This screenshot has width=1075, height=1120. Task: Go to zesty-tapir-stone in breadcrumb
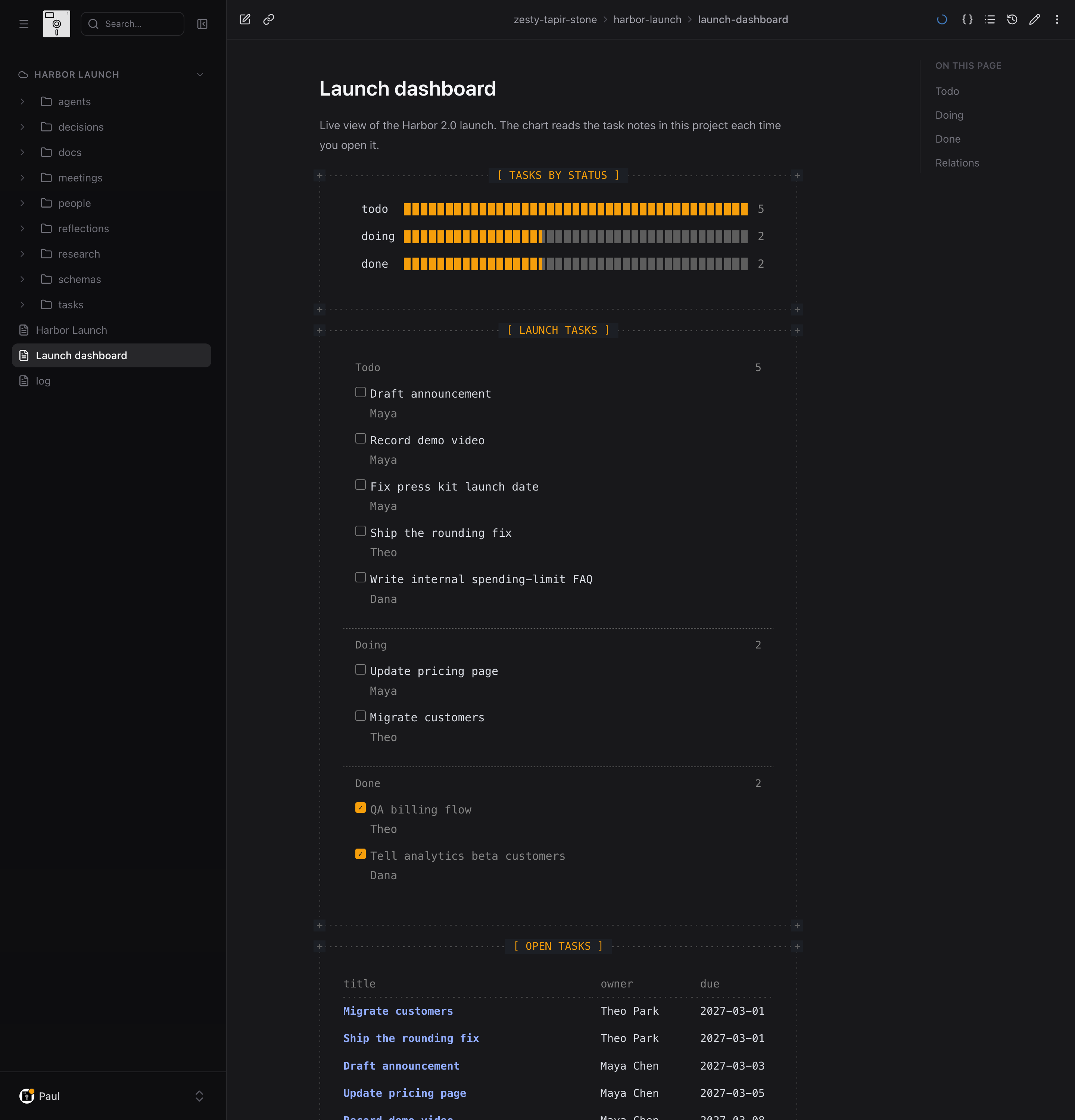tap(555, 19)
